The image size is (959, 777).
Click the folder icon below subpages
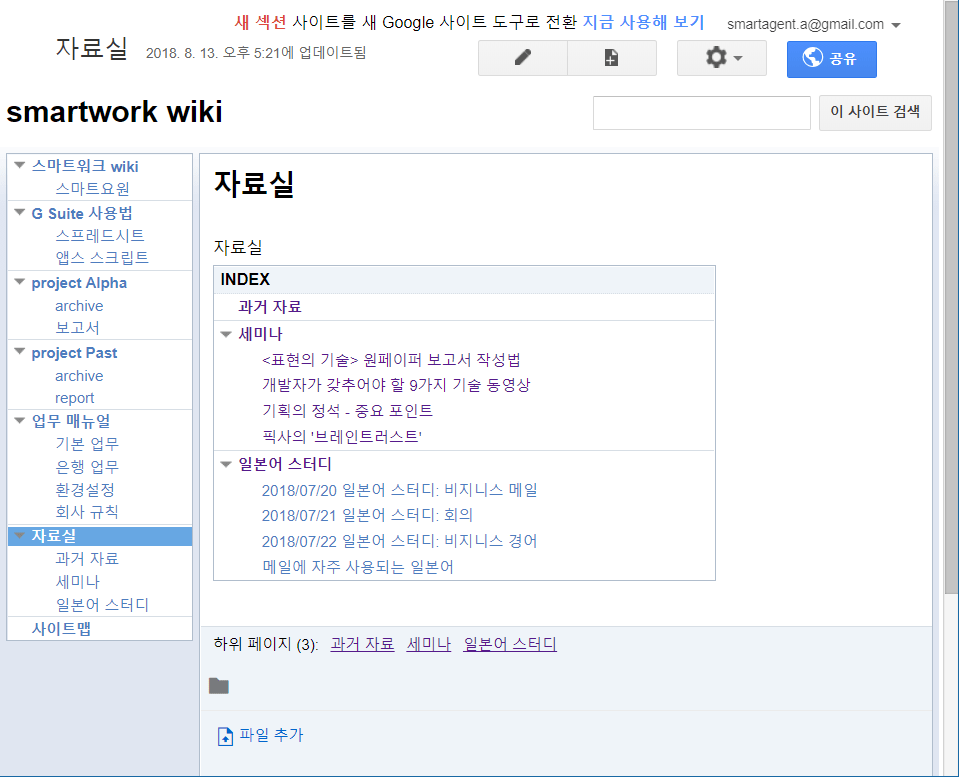pos(219,686)
